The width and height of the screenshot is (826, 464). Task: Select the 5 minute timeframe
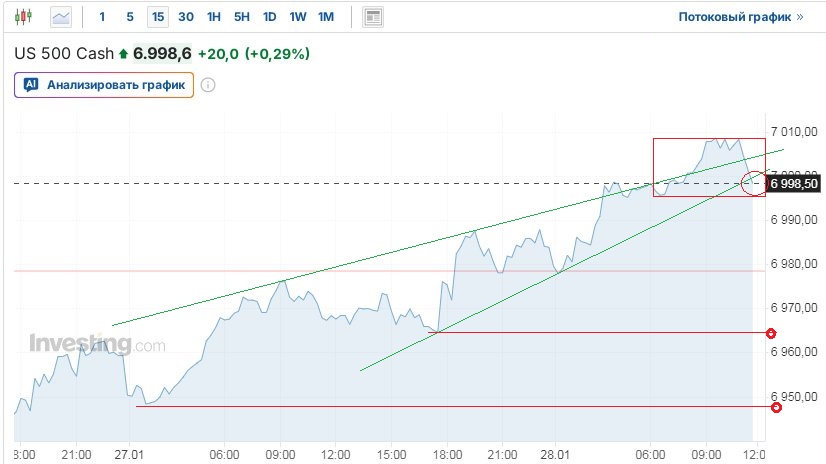click(x=130, y=17)
